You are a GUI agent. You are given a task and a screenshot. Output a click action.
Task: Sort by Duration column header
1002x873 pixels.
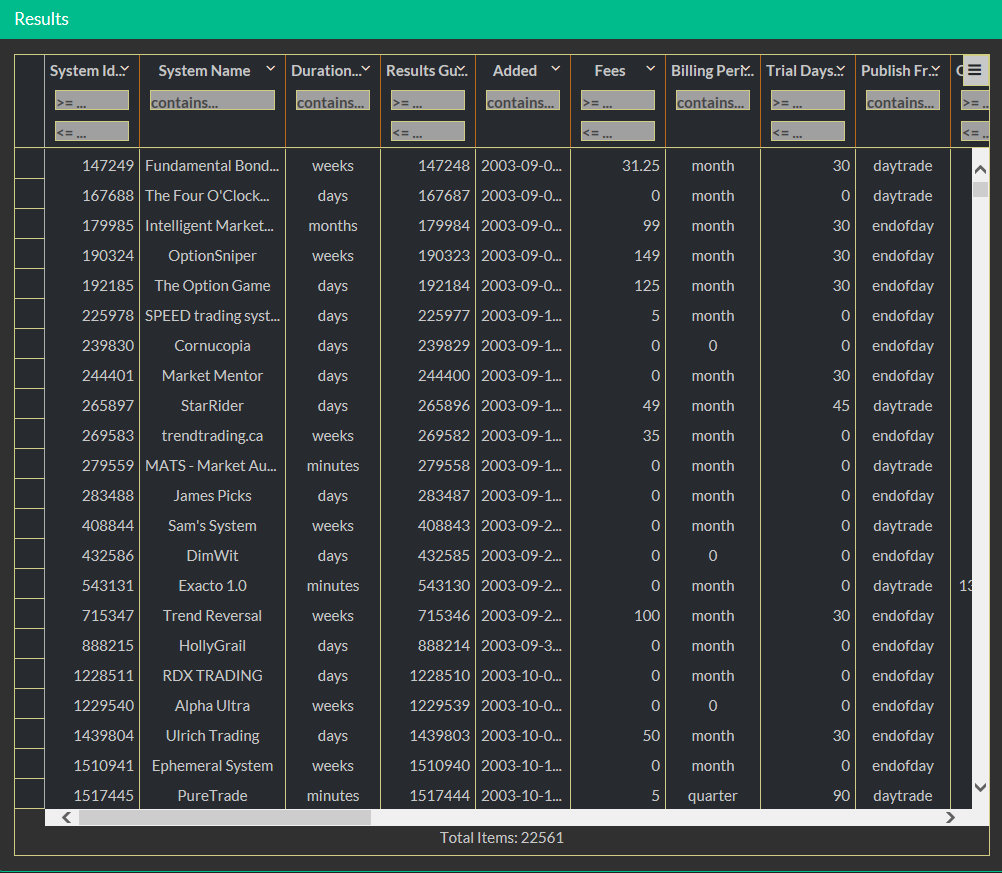[326, 71]
